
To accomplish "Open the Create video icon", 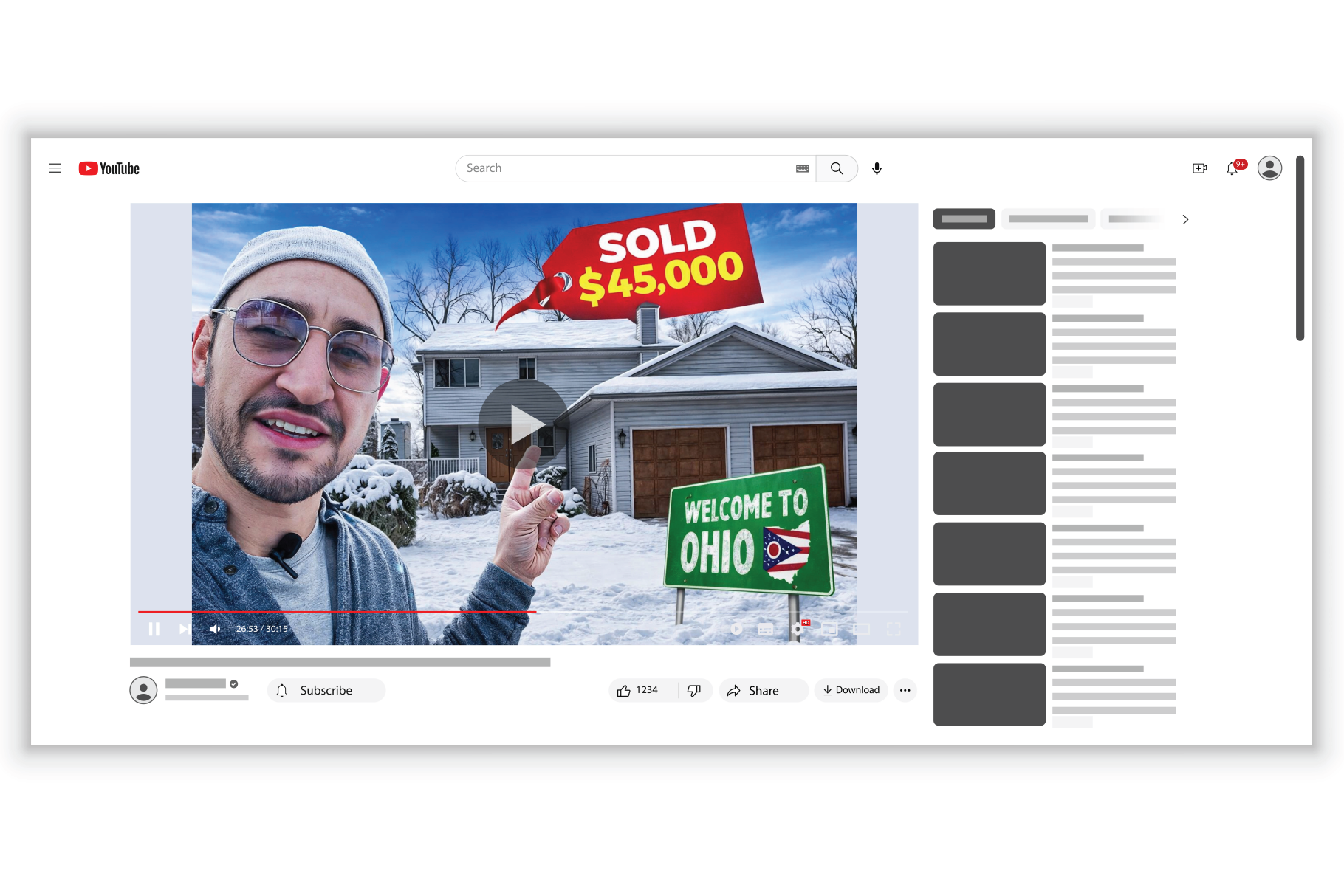I will click(1199, 168).
